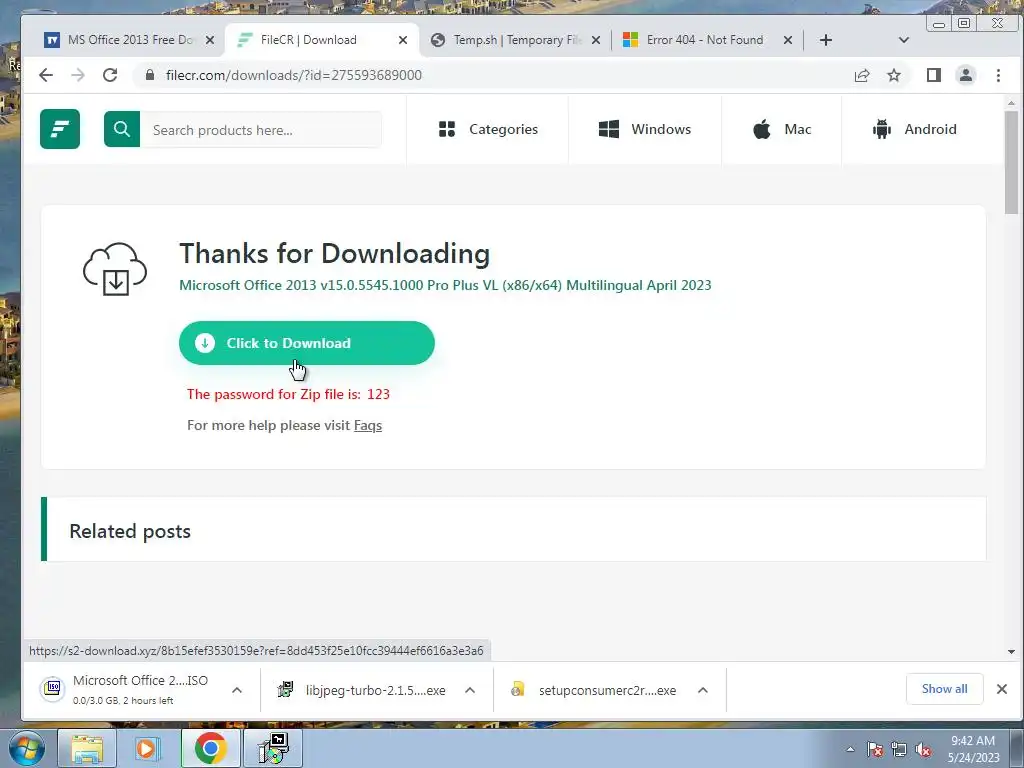
Task: Click the cloud download illustration icon
Action: click(115, 268)
